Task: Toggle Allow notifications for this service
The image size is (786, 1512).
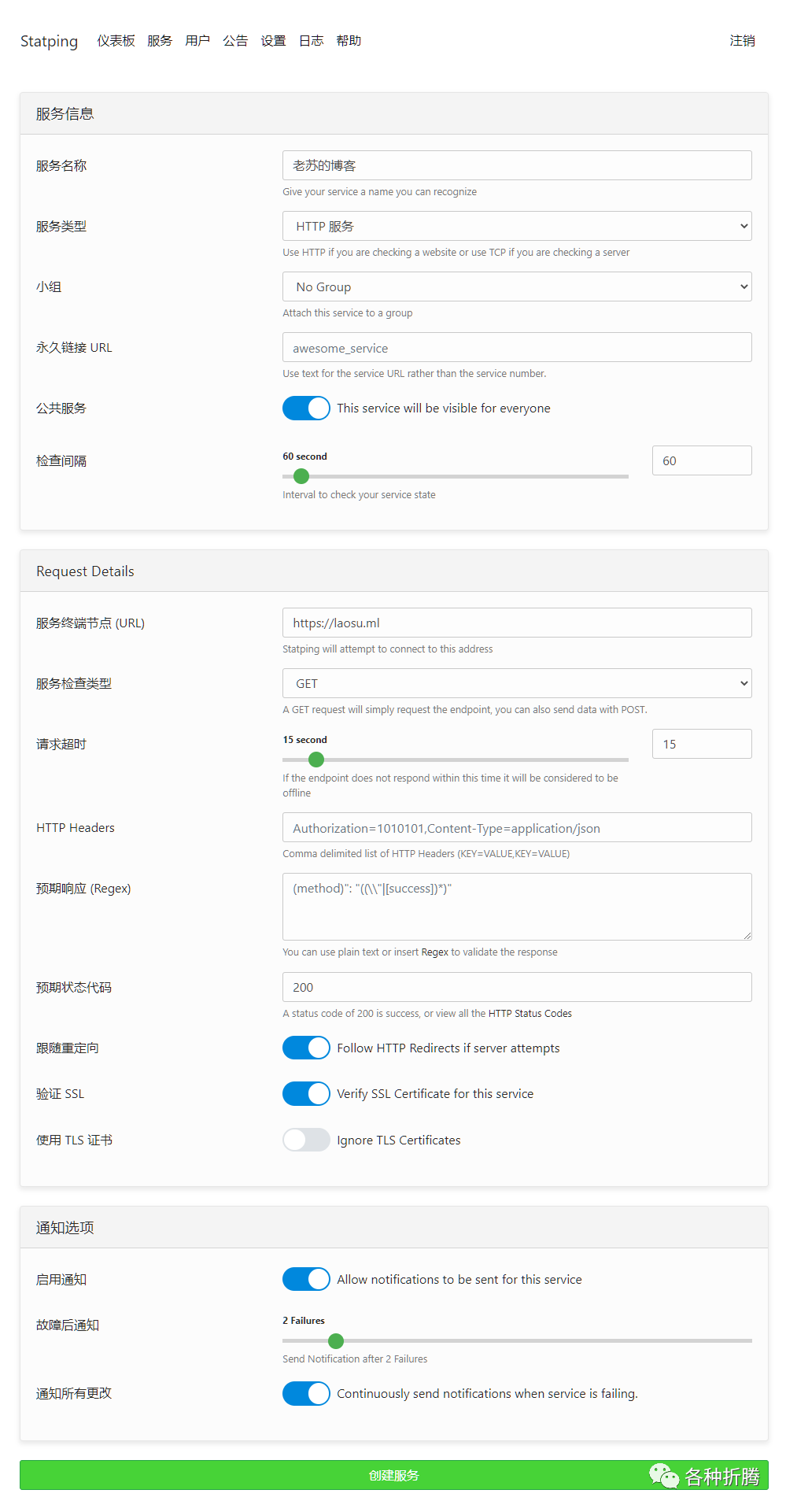Action: coord(306,1279)
